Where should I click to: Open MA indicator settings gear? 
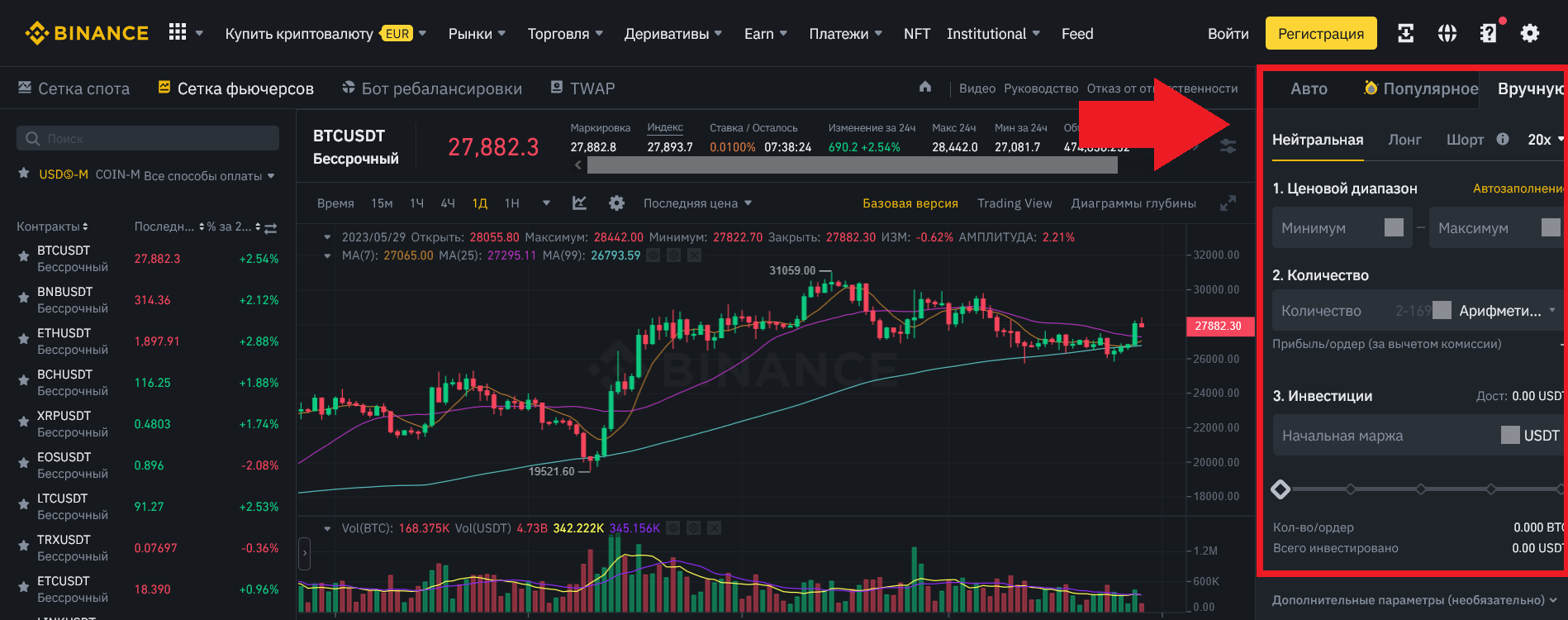(674, 255)
